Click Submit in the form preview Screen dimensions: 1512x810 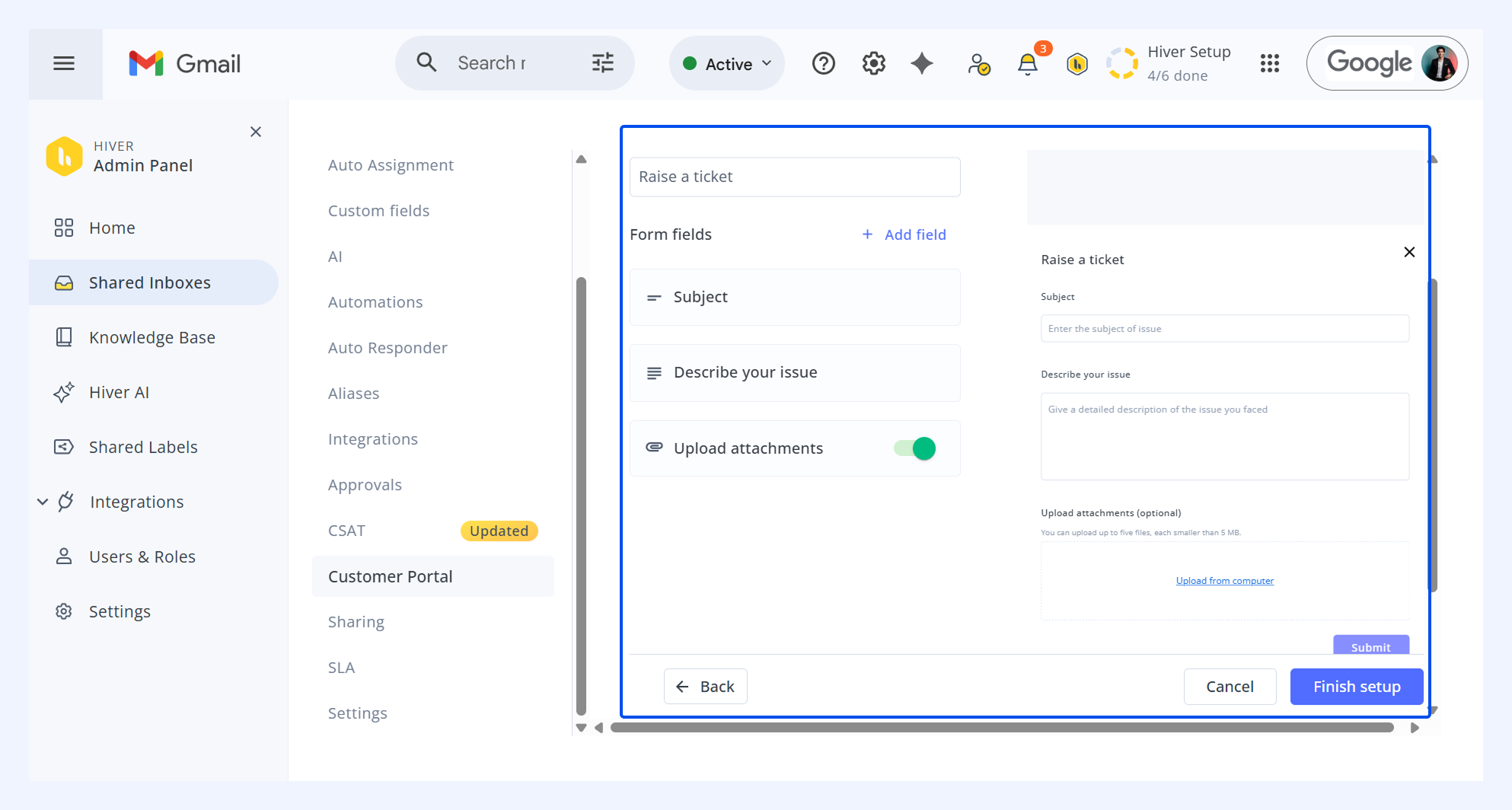tap(1371, 645)
